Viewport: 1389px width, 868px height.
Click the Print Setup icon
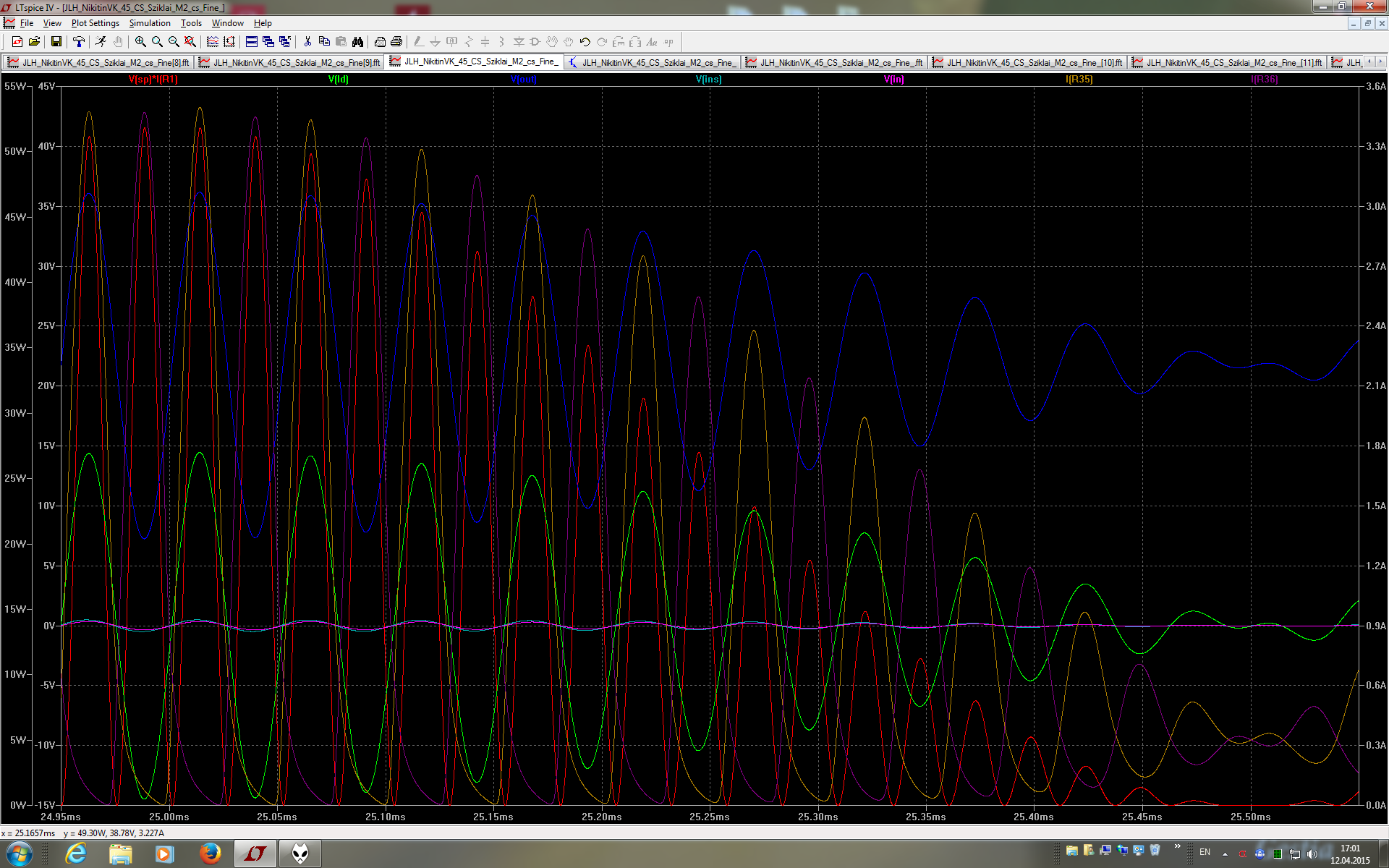click(x=380, y=42)
